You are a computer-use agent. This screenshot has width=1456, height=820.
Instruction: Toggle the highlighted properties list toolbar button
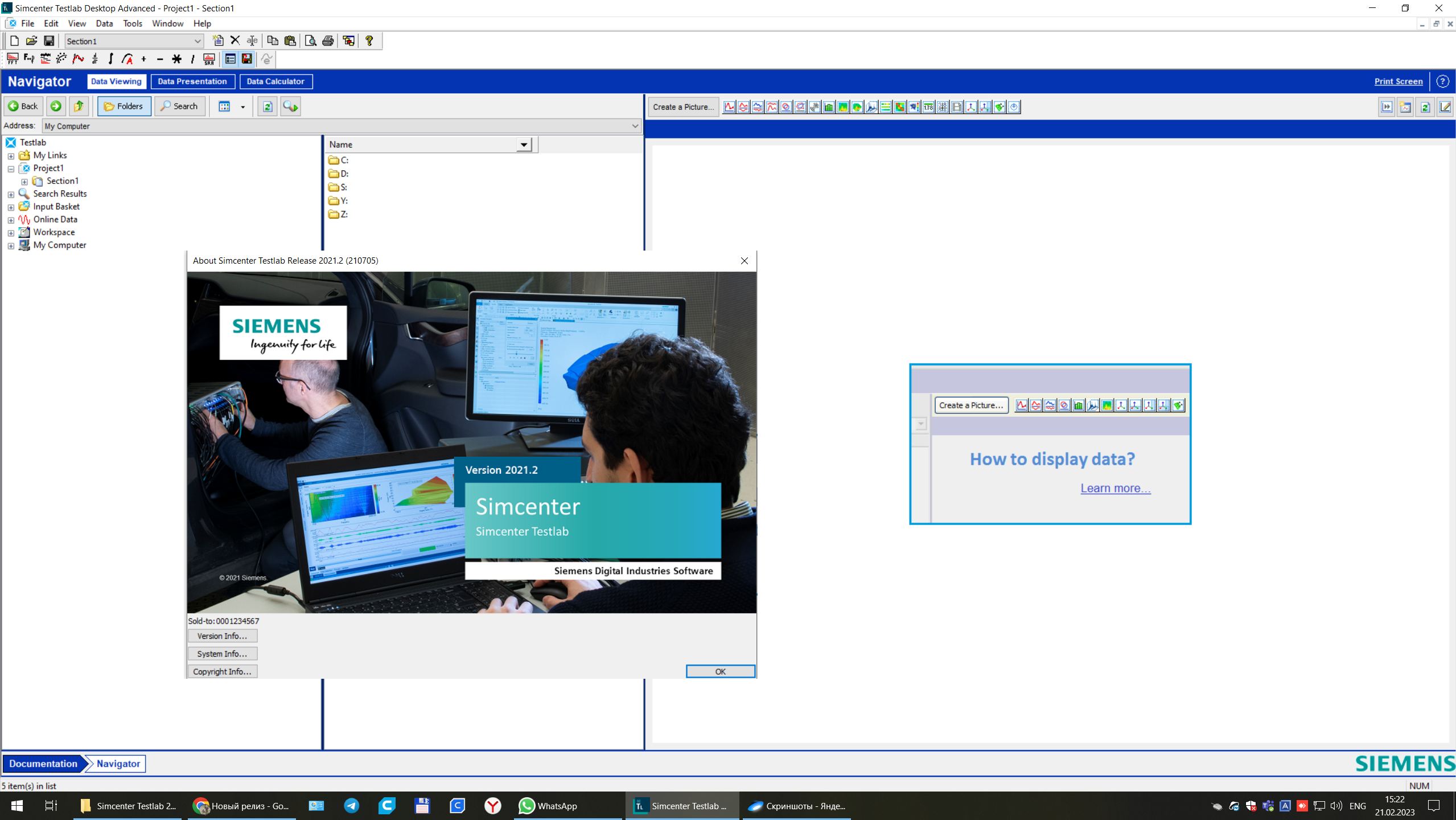230,59
